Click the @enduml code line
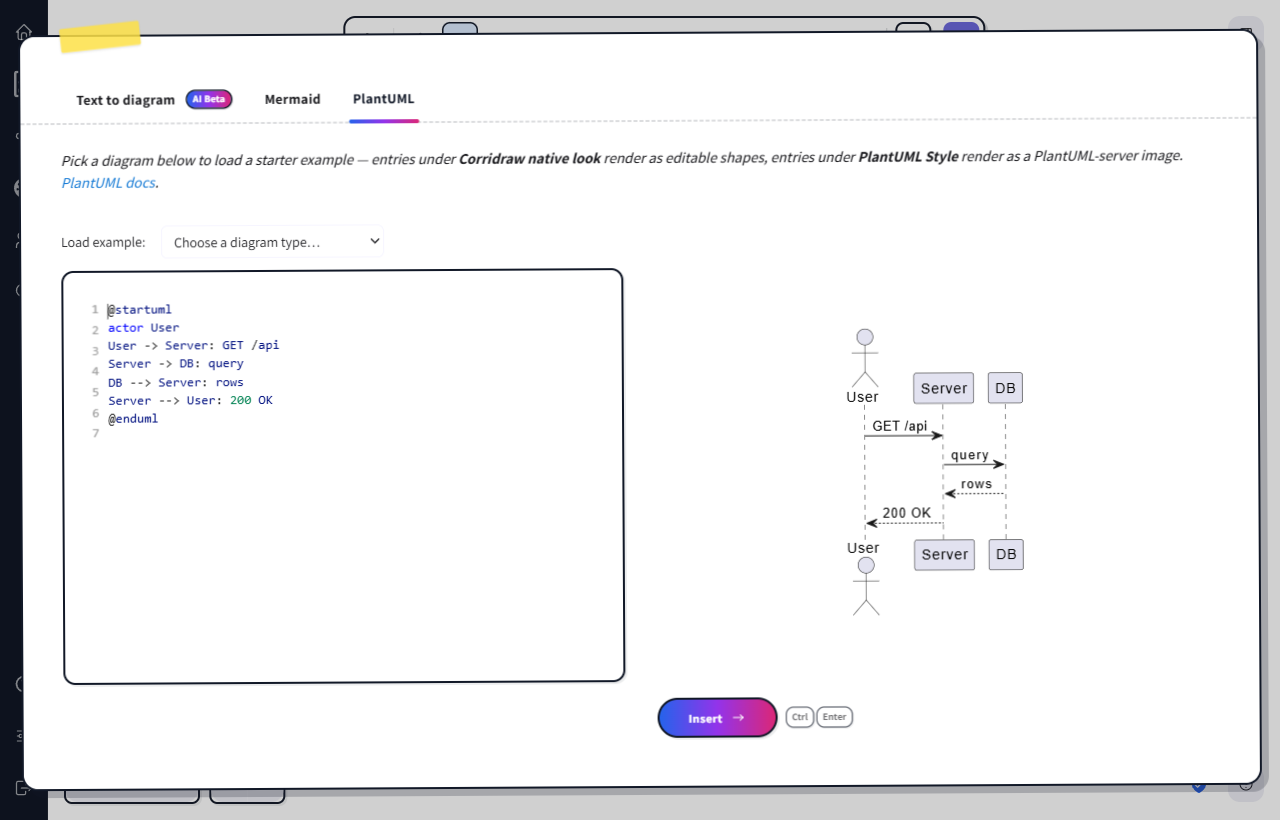Image resolution: width=1280 pixels, height=820 pixels. click(x=133, y=419)
